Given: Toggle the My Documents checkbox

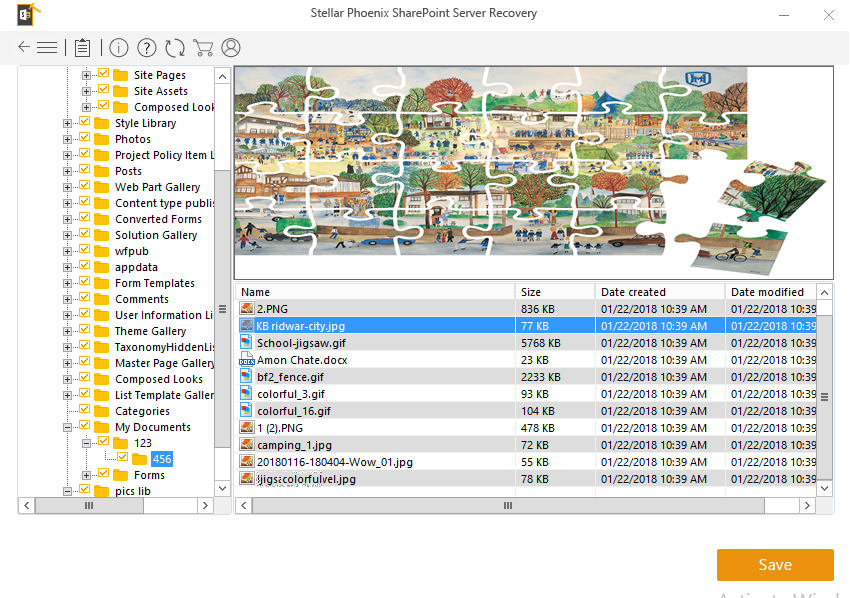Looking at the screenshot, I should point(85,425).
